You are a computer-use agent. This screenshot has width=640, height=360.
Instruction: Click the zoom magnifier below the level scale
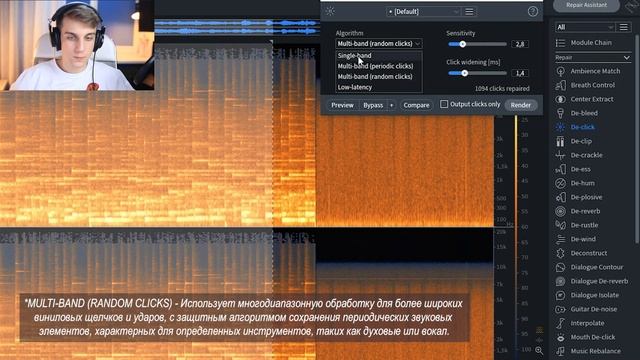point(539,351)
